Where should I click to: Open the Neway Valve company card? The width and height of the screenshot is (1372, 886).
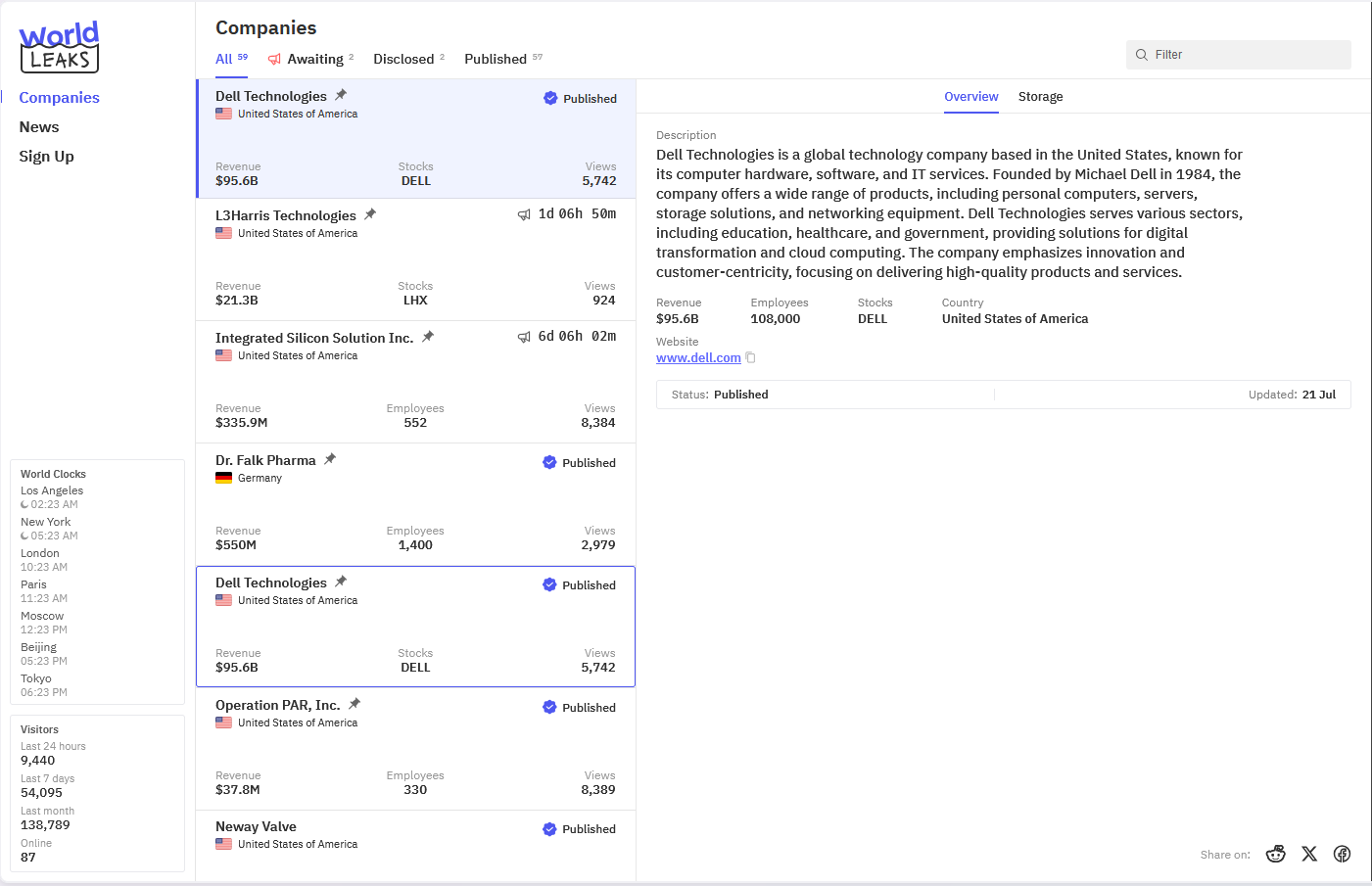click(415, 846)
